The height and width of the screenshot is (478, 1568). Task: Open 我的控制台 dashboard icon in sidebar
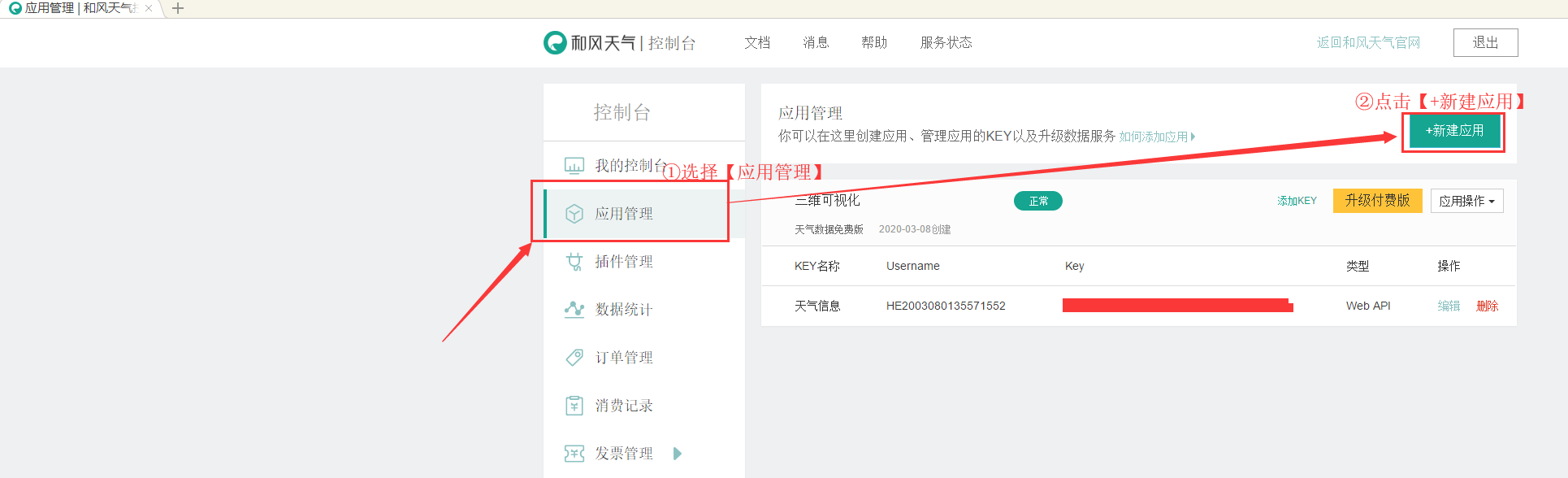click(574, 166)
